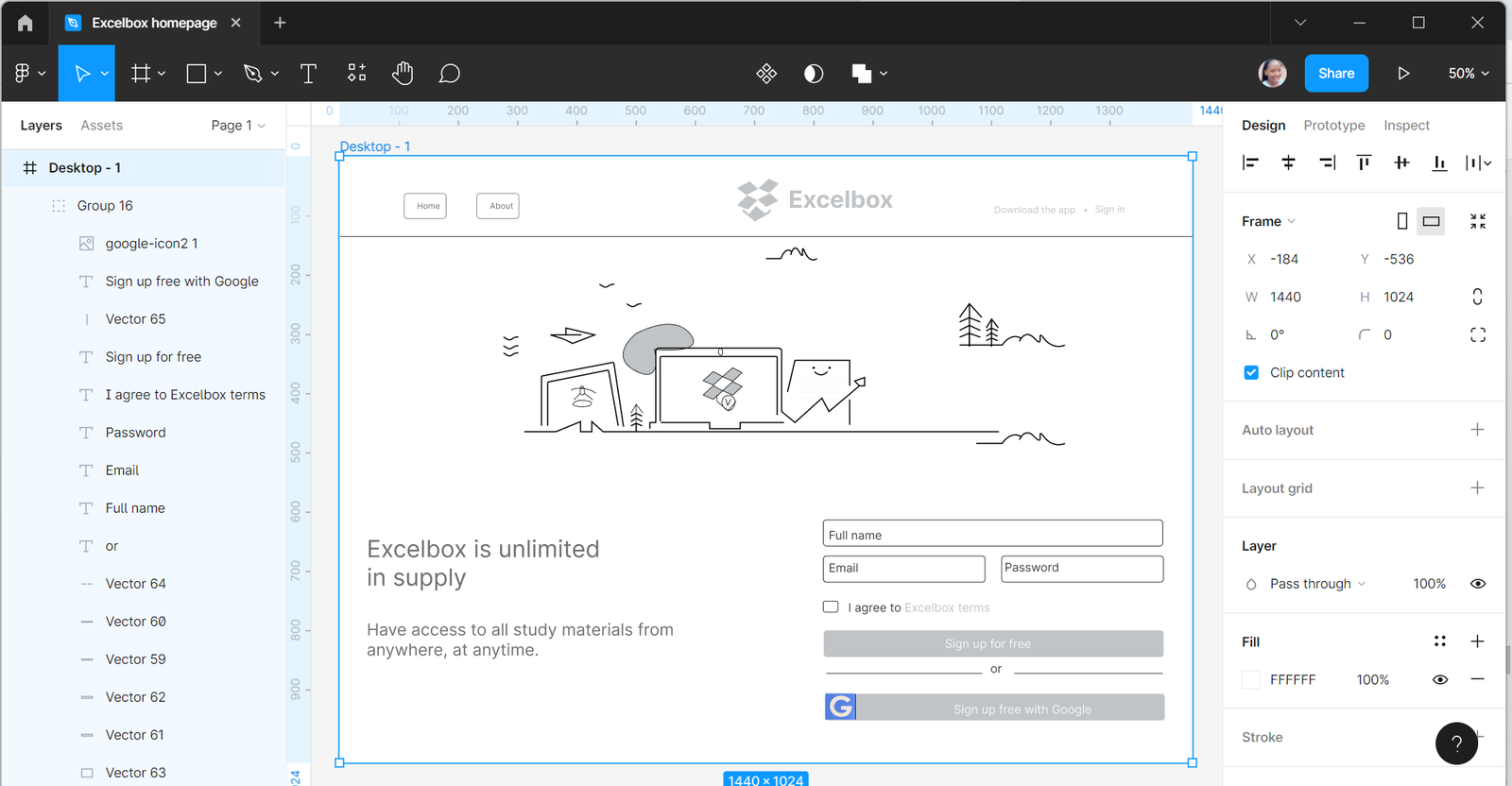Select the Design tab
The image size is (1512, 786).
pyautogui.click(x=1263, y=125)
